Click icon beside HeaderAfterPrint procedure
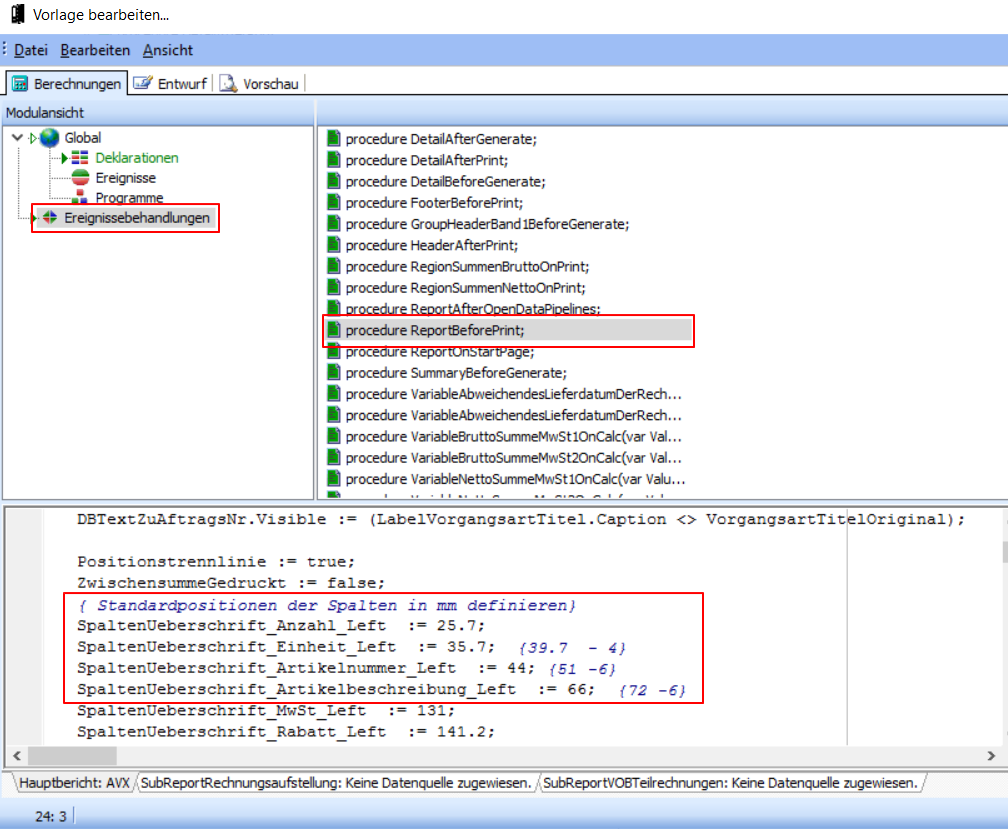 pos(334,244)
